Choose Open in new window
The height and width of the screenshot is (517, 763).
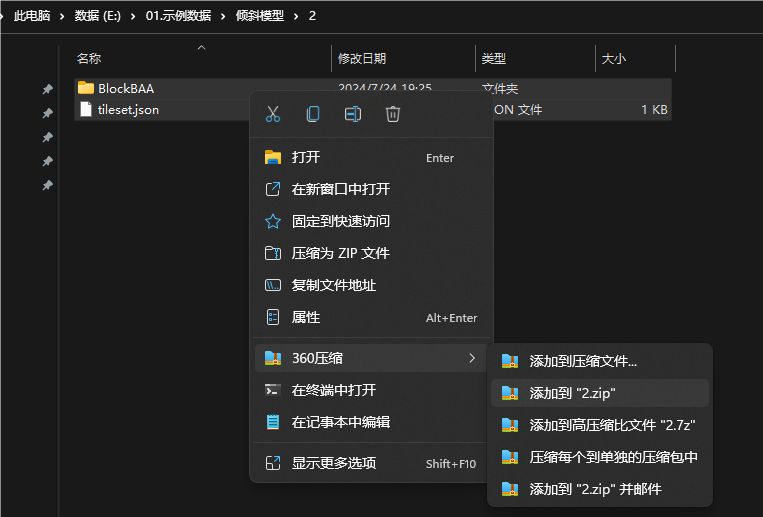click(340, 189)
